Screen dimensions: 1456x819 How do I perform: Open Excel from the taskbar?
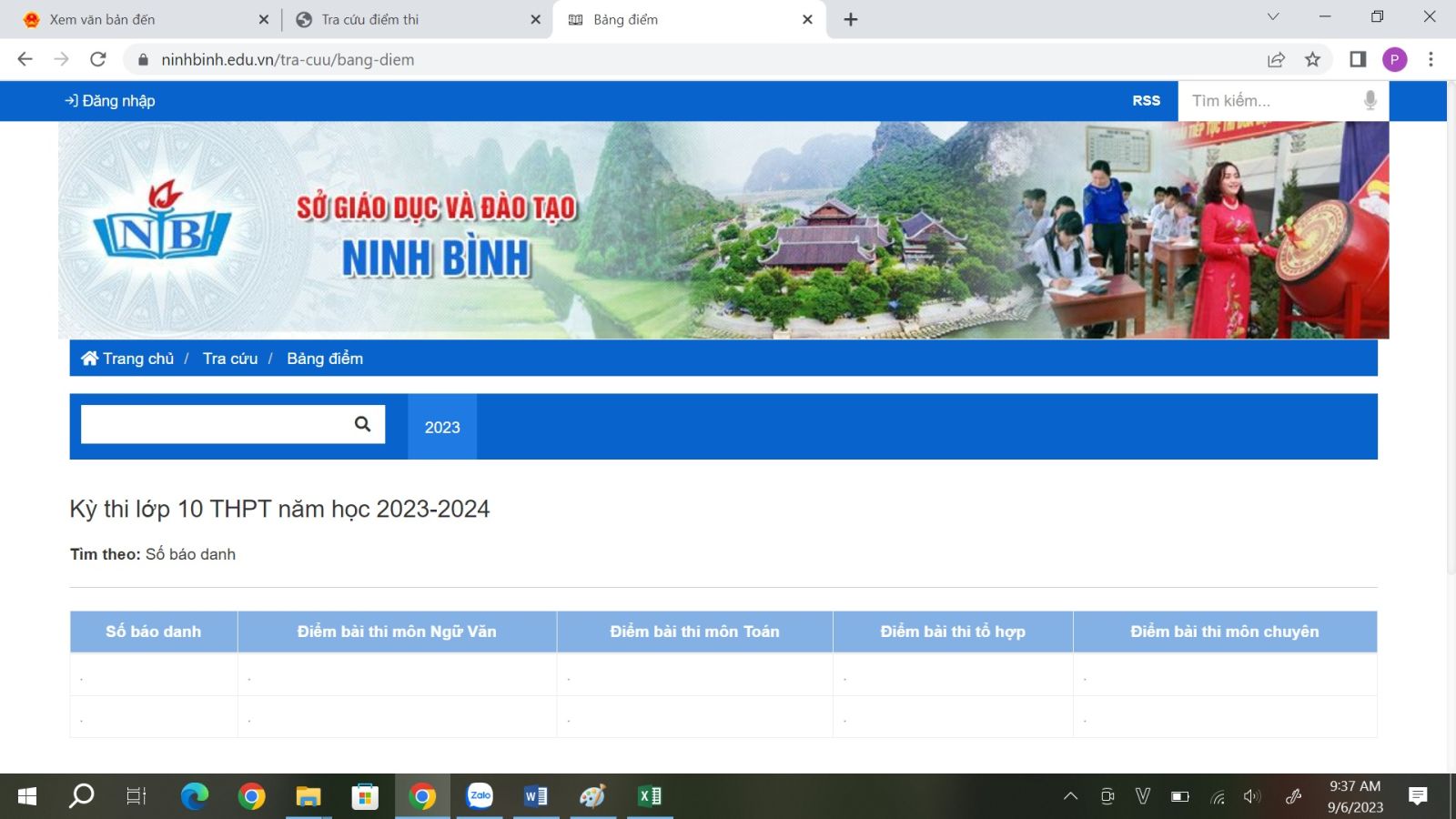tap(650, 796)
